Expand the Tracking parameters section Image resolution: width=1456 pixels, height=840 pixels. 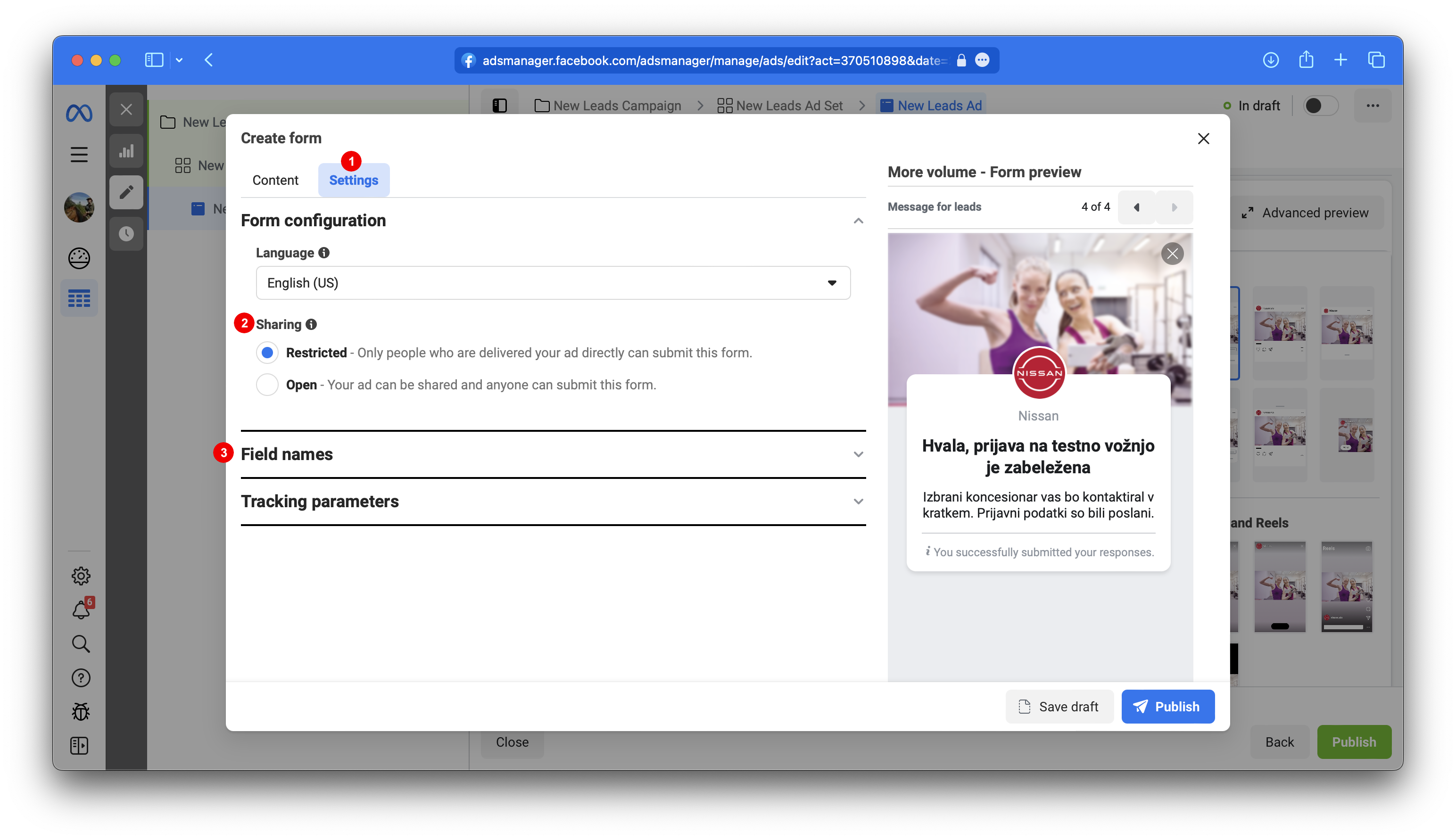552,502
